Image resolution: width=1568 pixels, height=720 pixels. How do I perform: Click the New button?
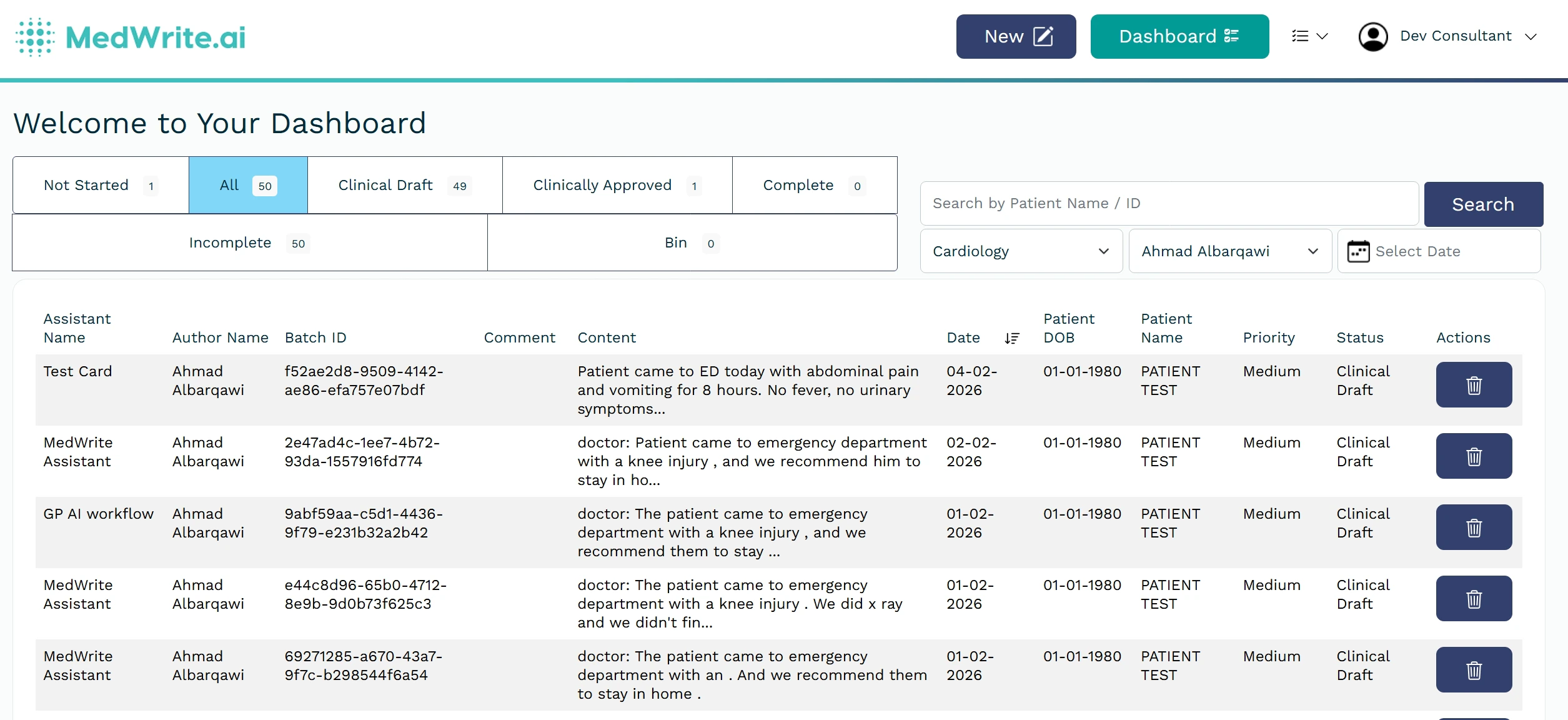pyautogui.click(x=1016, y=37)
